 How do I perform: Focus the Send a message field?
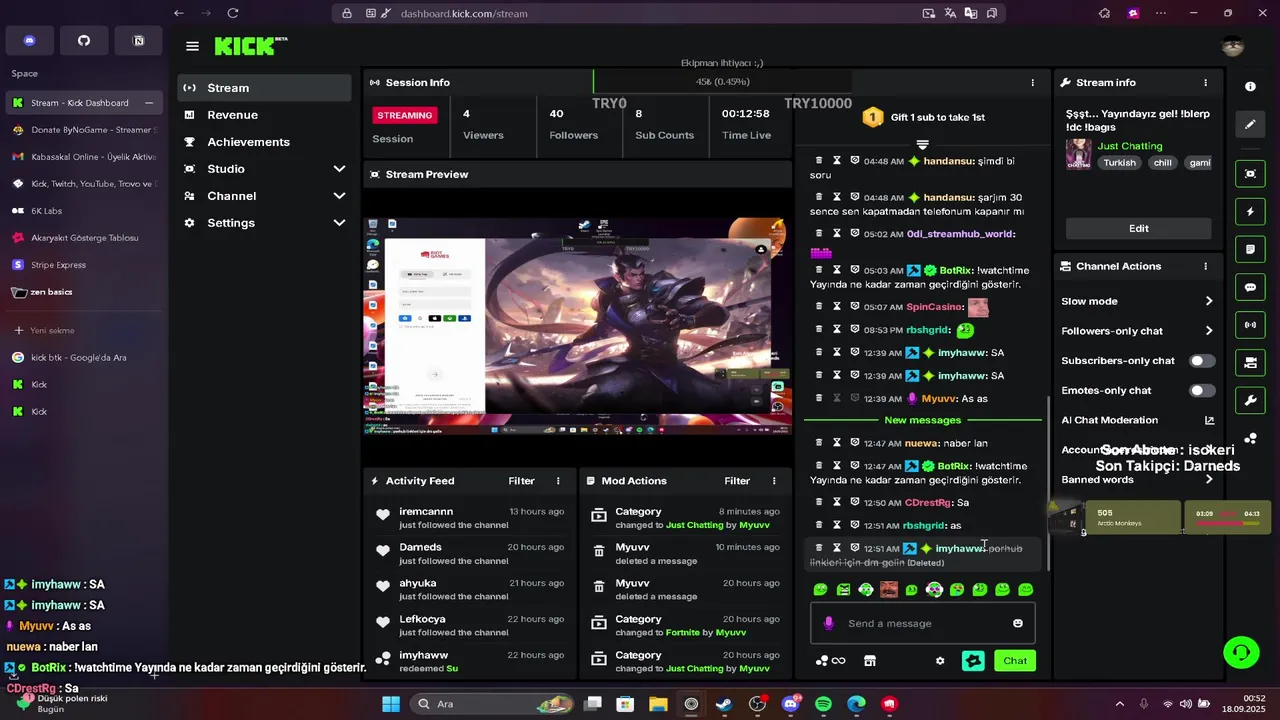(922, 623)
